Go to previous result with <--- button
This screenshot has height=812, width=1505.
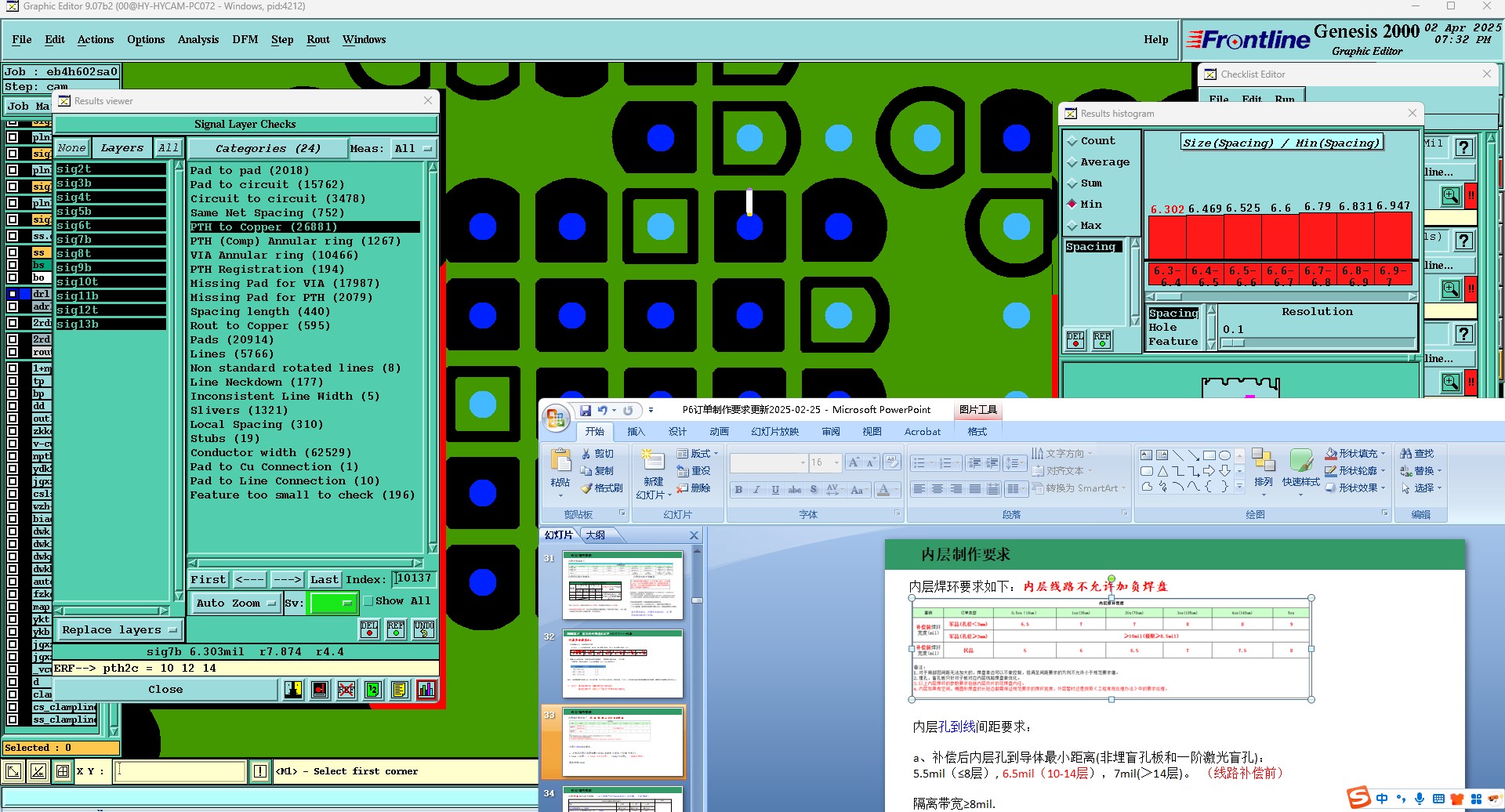point(250,580)
